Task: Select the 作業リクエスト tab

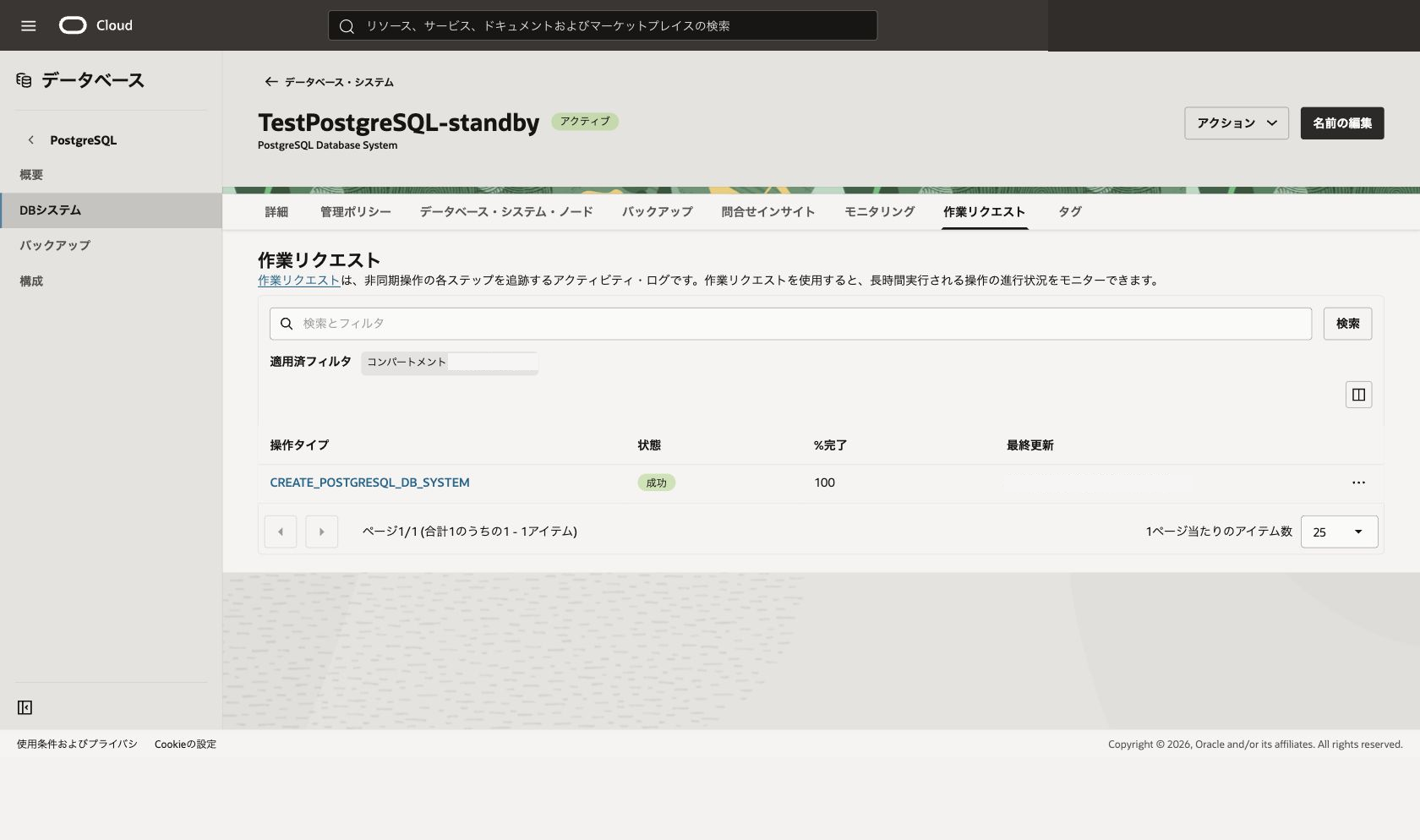Action: click(984, 212)
